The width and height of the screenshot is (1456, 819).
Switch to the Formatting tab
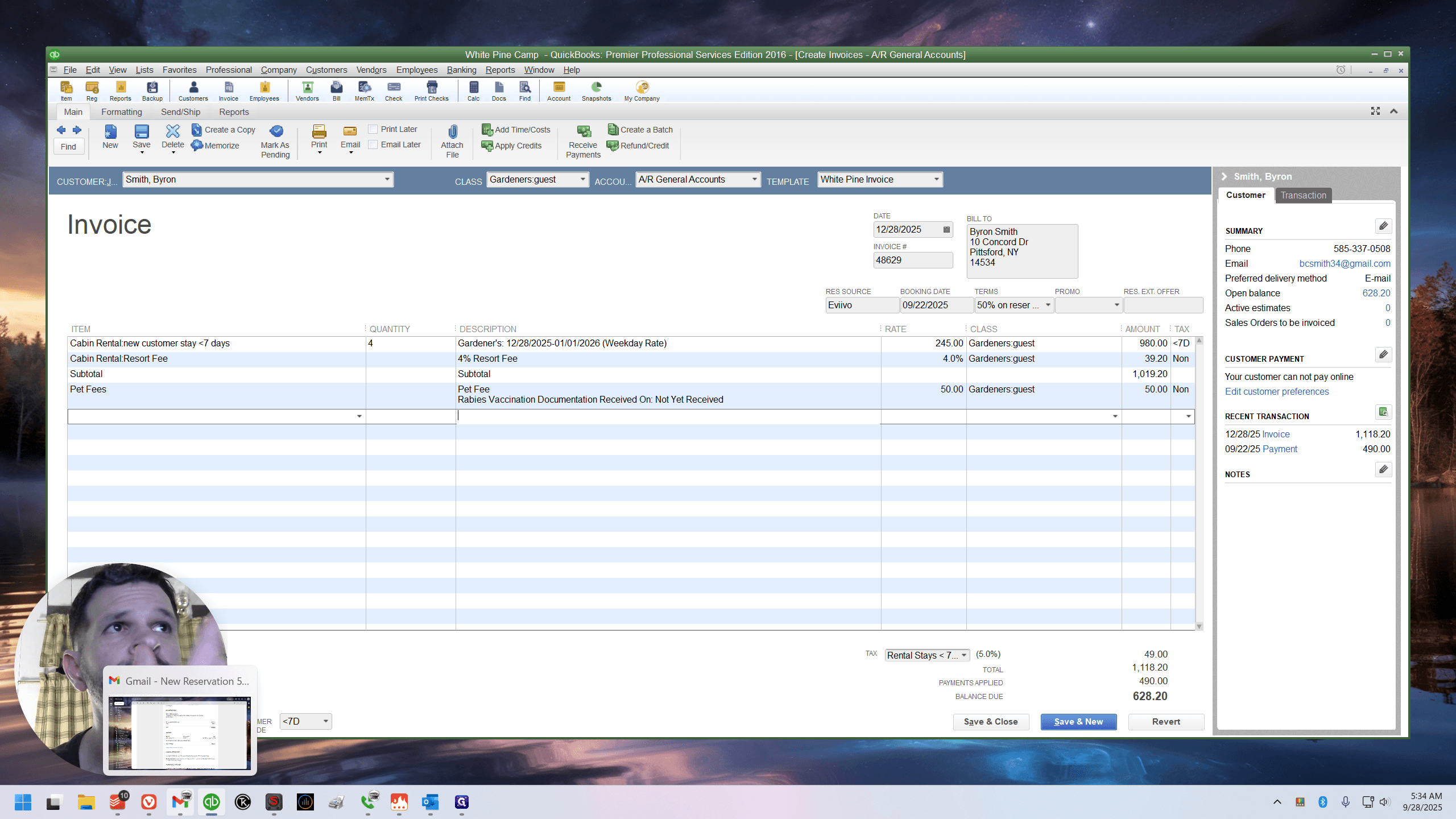pyautogui.click(x=122, y=112)
